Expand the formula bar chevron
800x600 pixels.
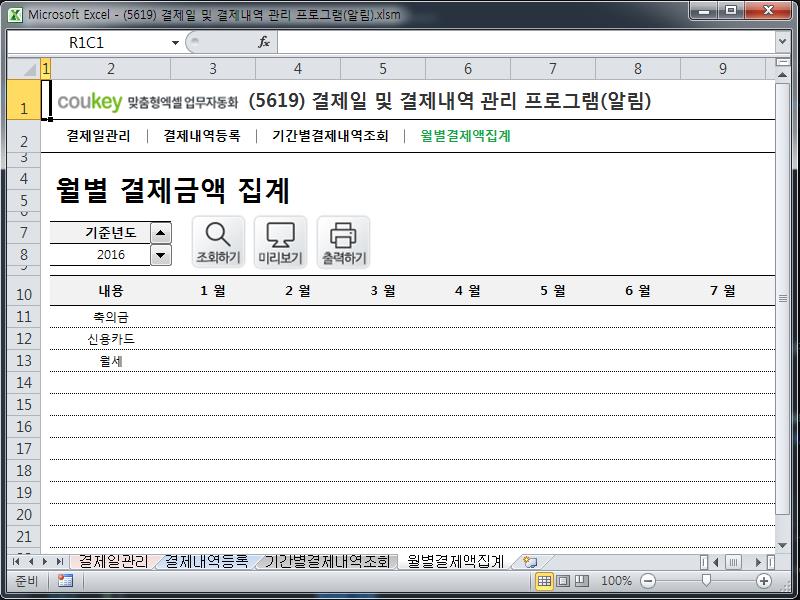point(782,42)
